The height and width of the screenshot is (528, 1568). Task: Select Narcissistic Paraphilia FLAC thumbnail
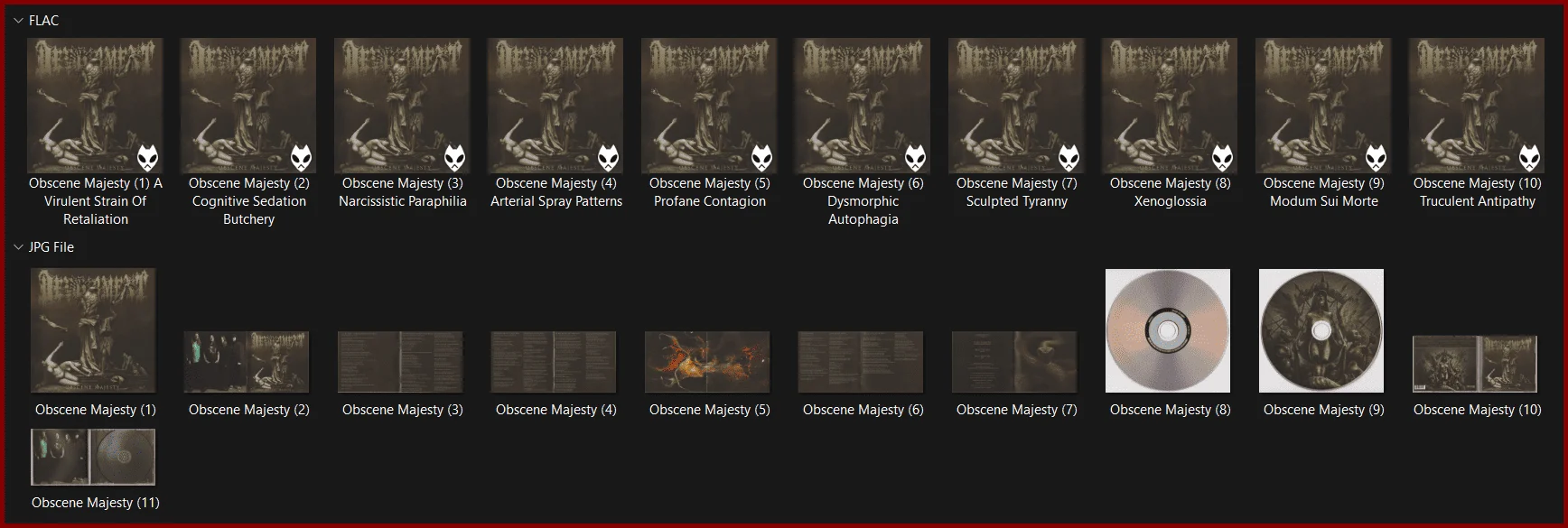point(402,106)
